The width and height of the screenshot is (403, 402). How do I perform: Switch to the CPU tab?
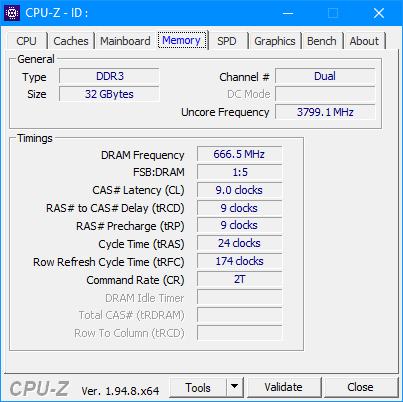[x=26, y=41]
